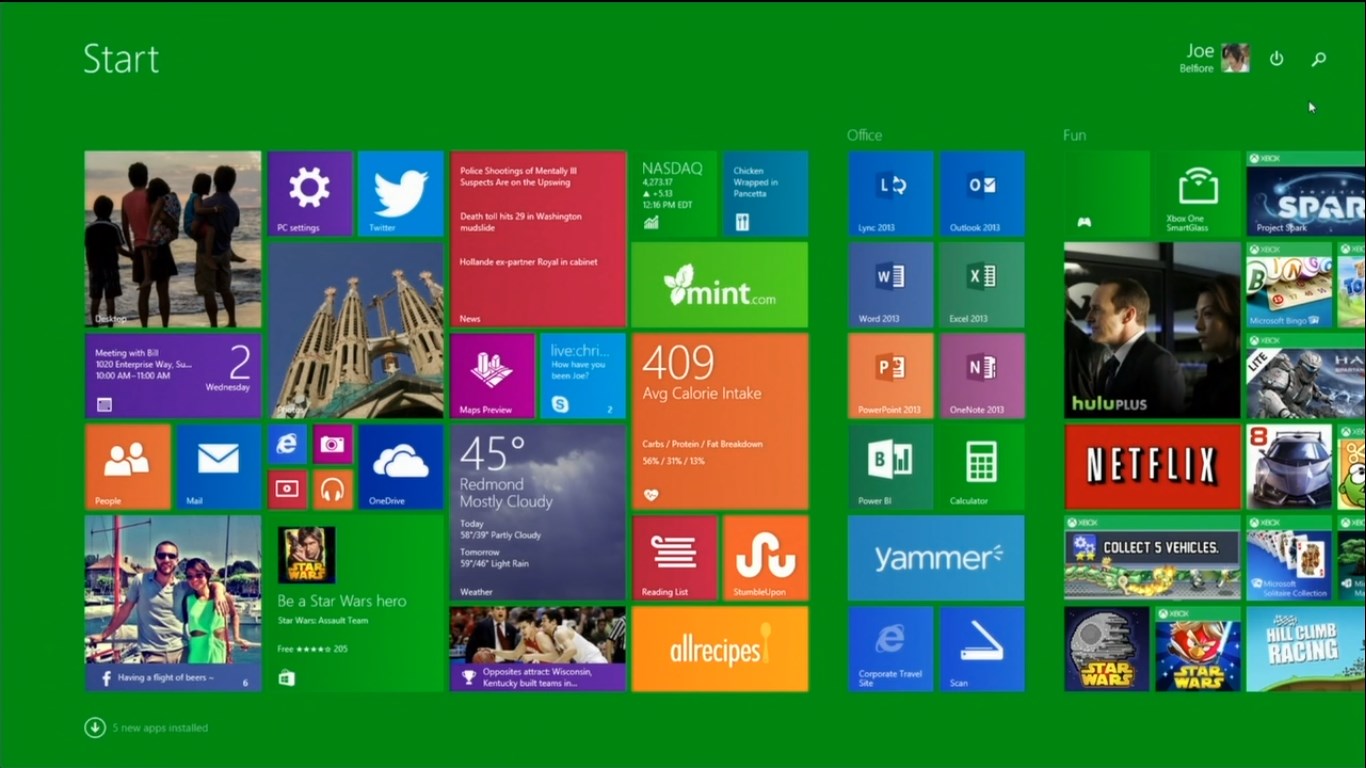1366x768 pixels.
Task: Launch the StumbleUpon tile
Action: tap(765, 558)
